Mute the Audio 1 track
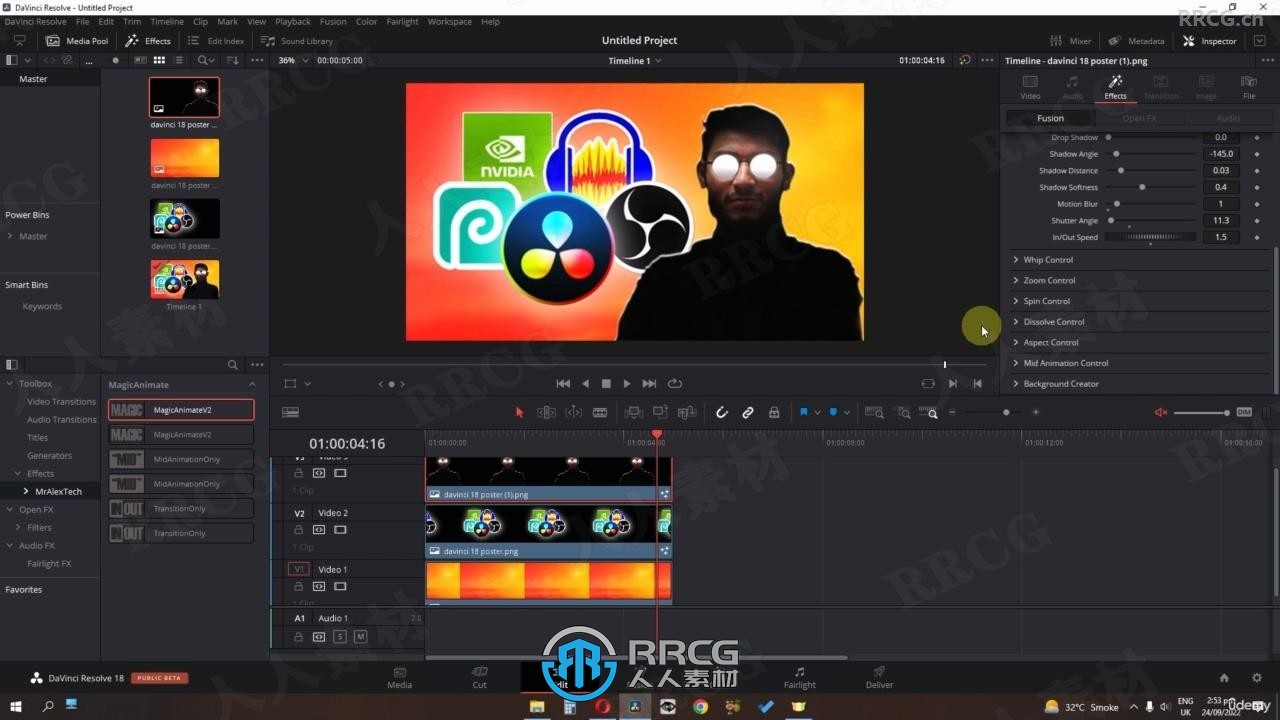Screen dimensions: 1280x720 coord(360,637)
